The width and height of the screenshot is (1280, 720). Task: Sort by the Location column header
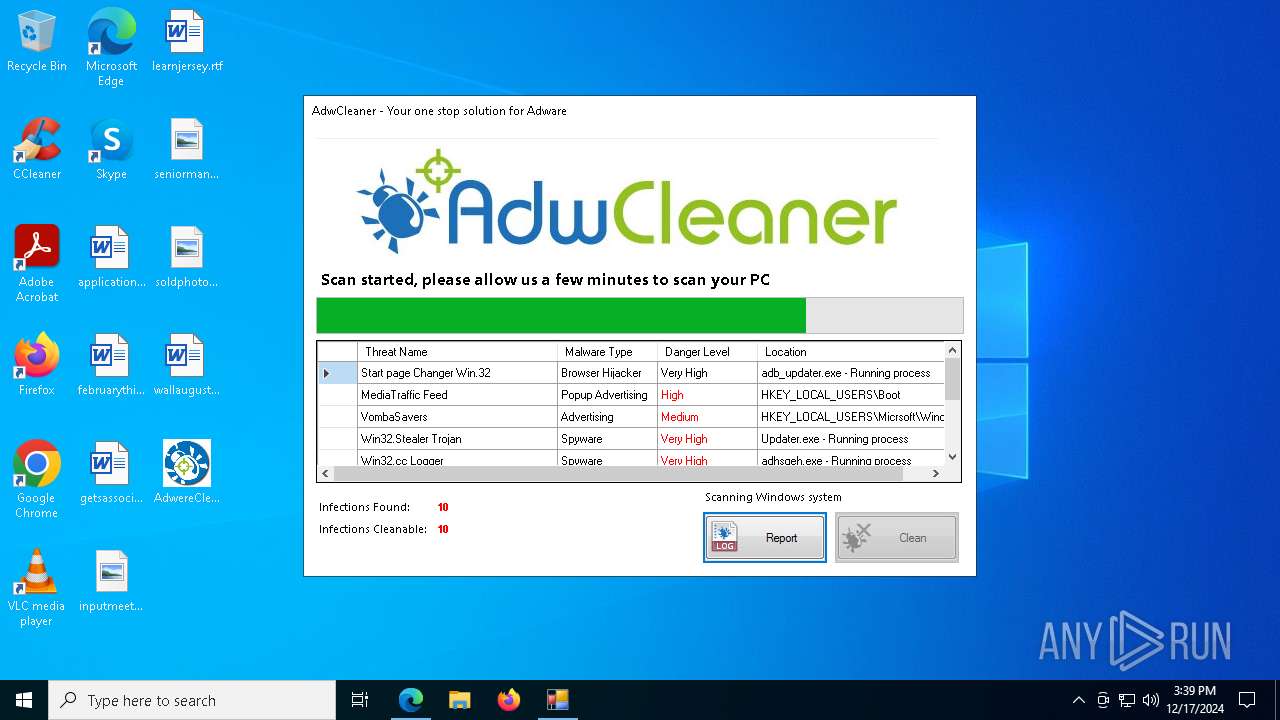[851, 352]
